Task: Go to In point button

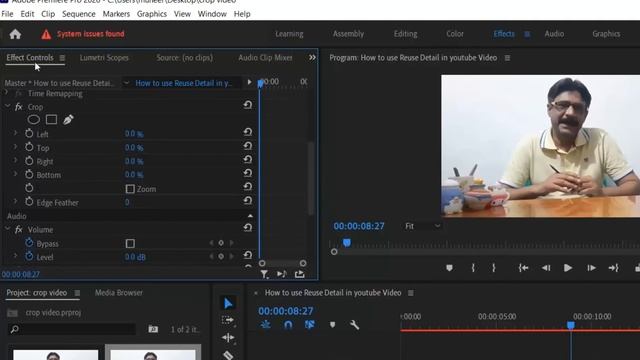Action: pyautogui.click(x=524, y=268)
